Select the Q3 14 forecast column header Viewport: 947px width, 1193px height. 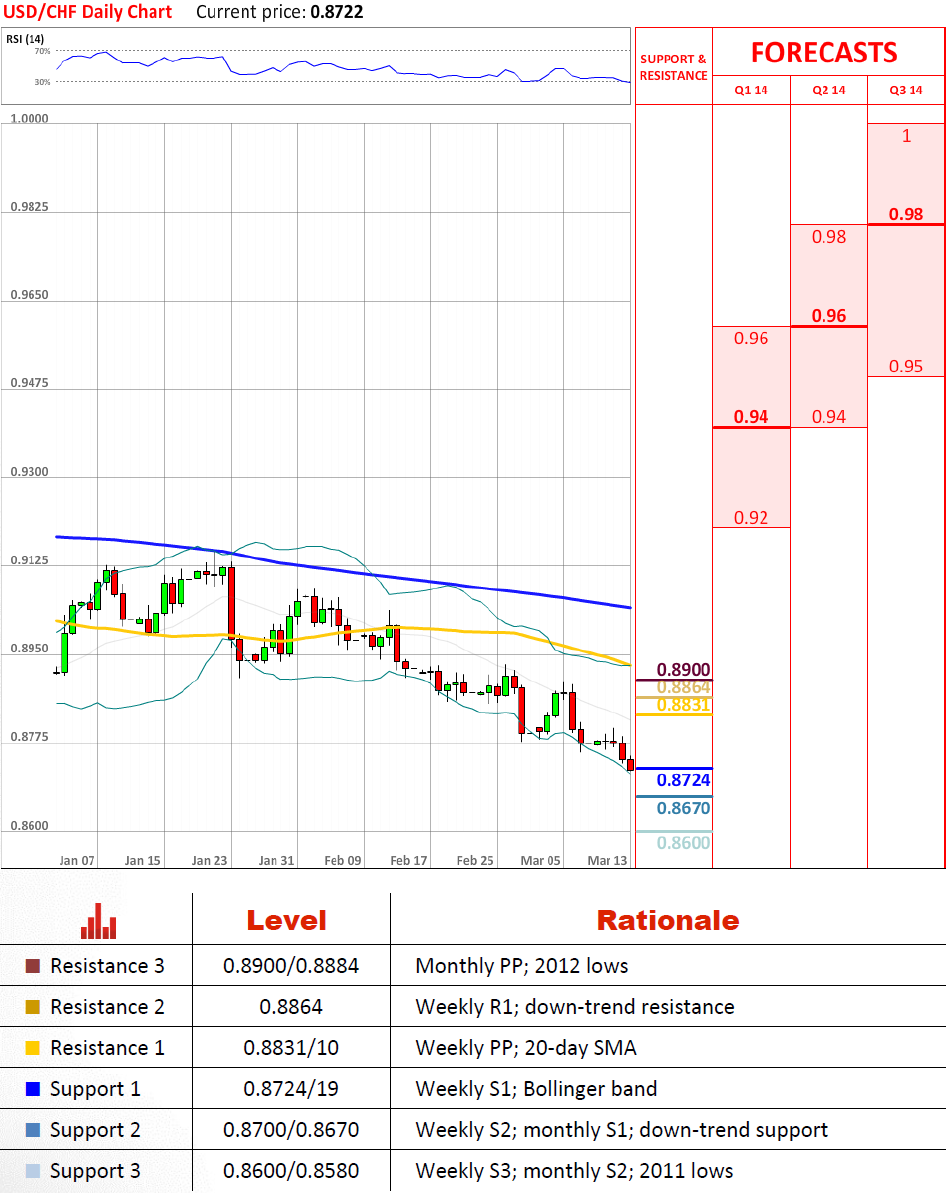906,90
